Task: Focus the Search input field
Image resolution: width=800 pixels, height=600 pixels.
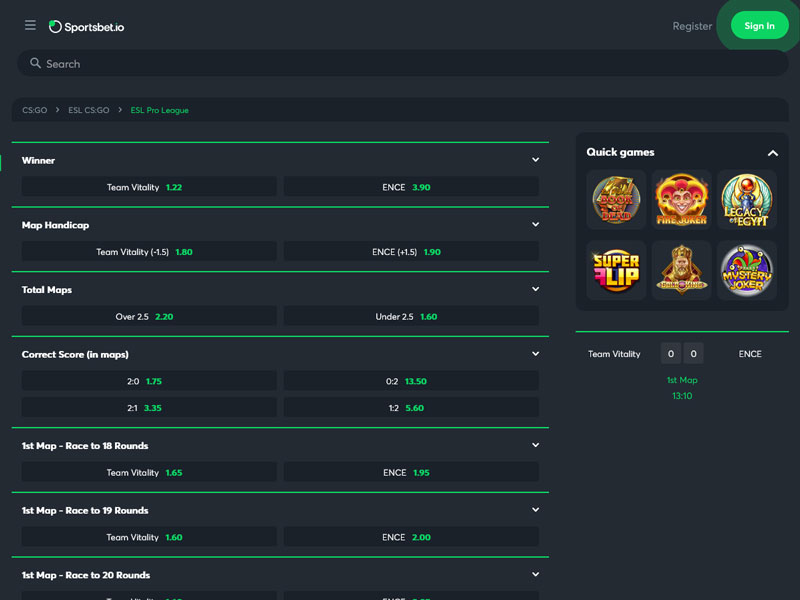Action: coord(403,63)
